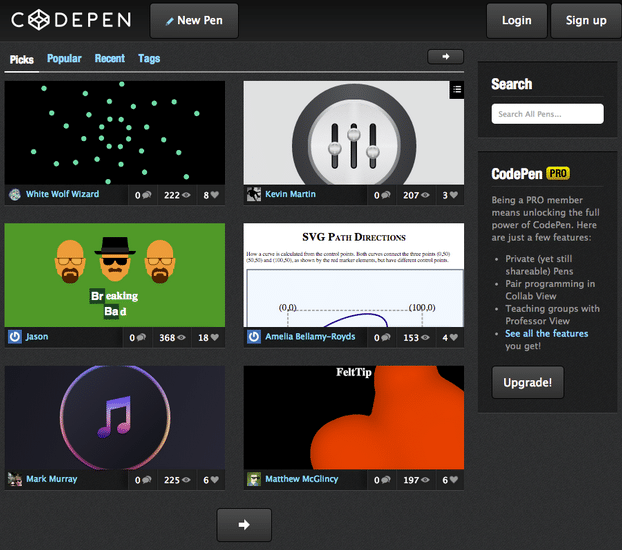The height and width of the screenshot is (550, 622).
Task: Click the Upgrade! button
Action: pos(528,382)
